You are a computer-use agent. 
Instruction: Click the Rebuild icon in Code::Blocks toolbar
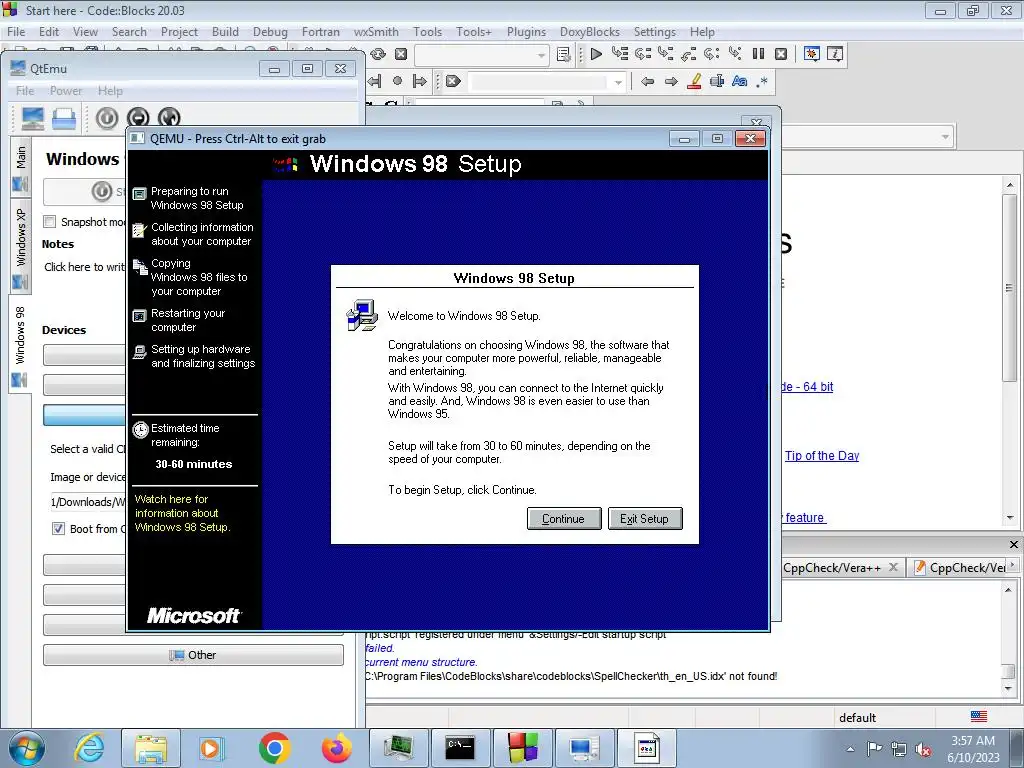coord(377,54)
